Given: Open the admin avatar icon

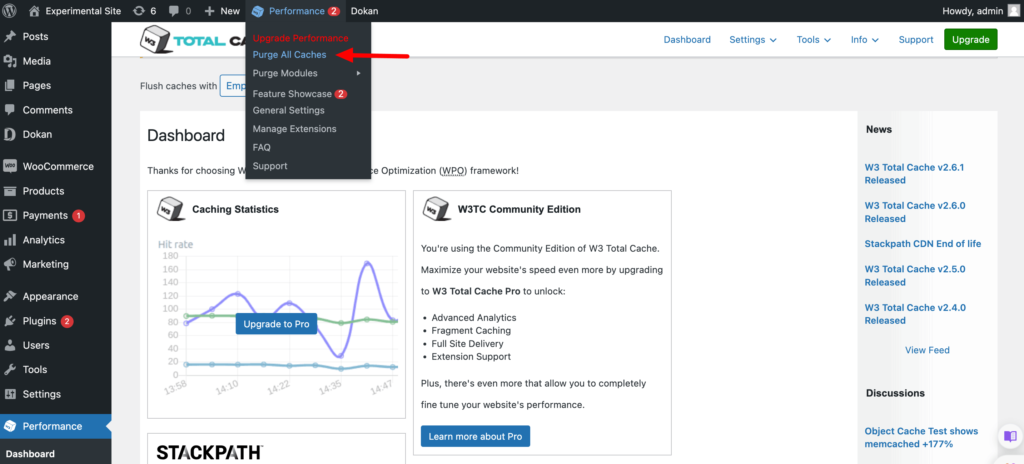Looking at the screenshot, I should click(x=1012, y=10).
